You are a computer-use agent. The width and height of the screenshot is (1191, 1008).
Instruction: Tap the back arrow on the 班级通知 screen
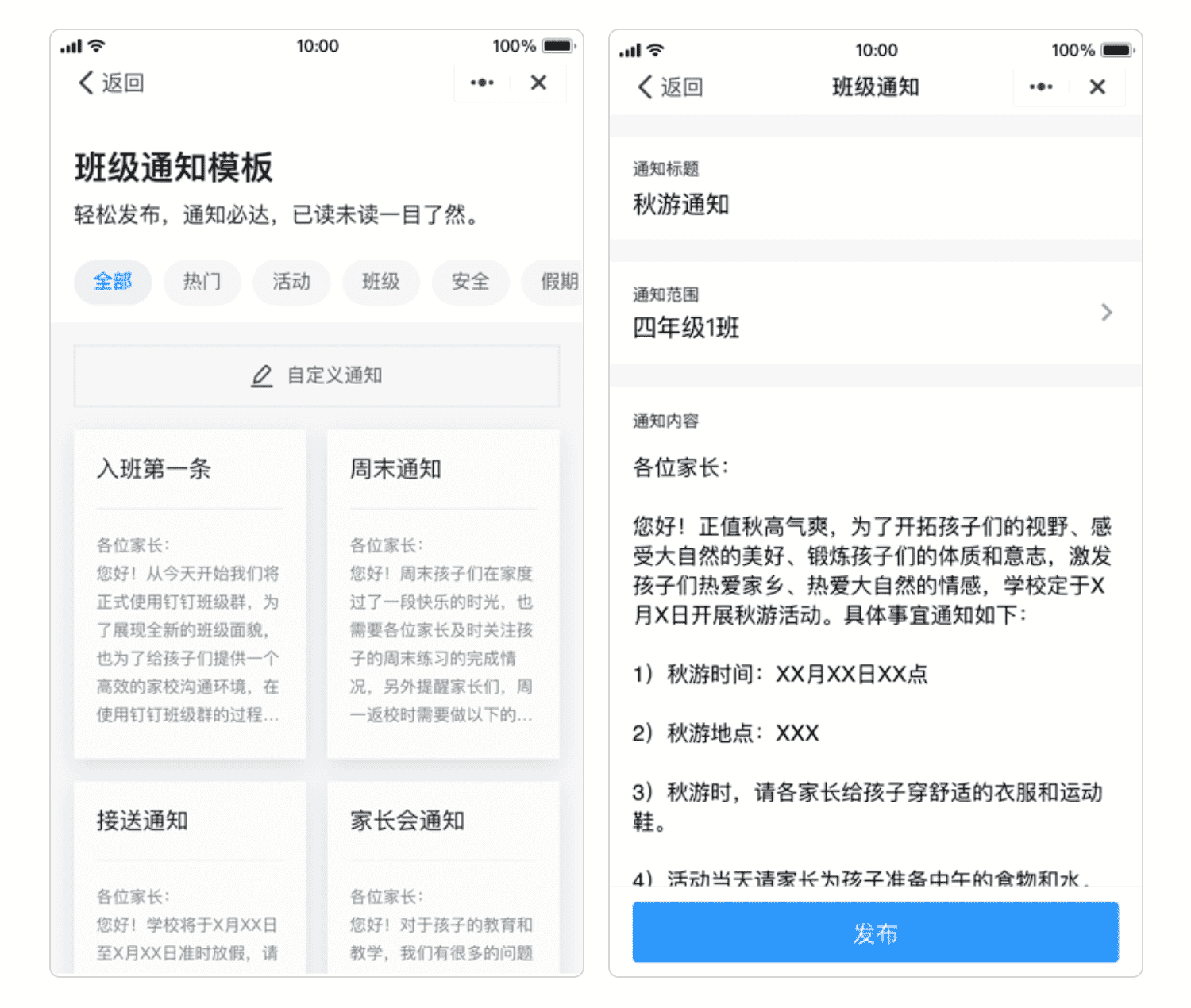pos(646,87)
